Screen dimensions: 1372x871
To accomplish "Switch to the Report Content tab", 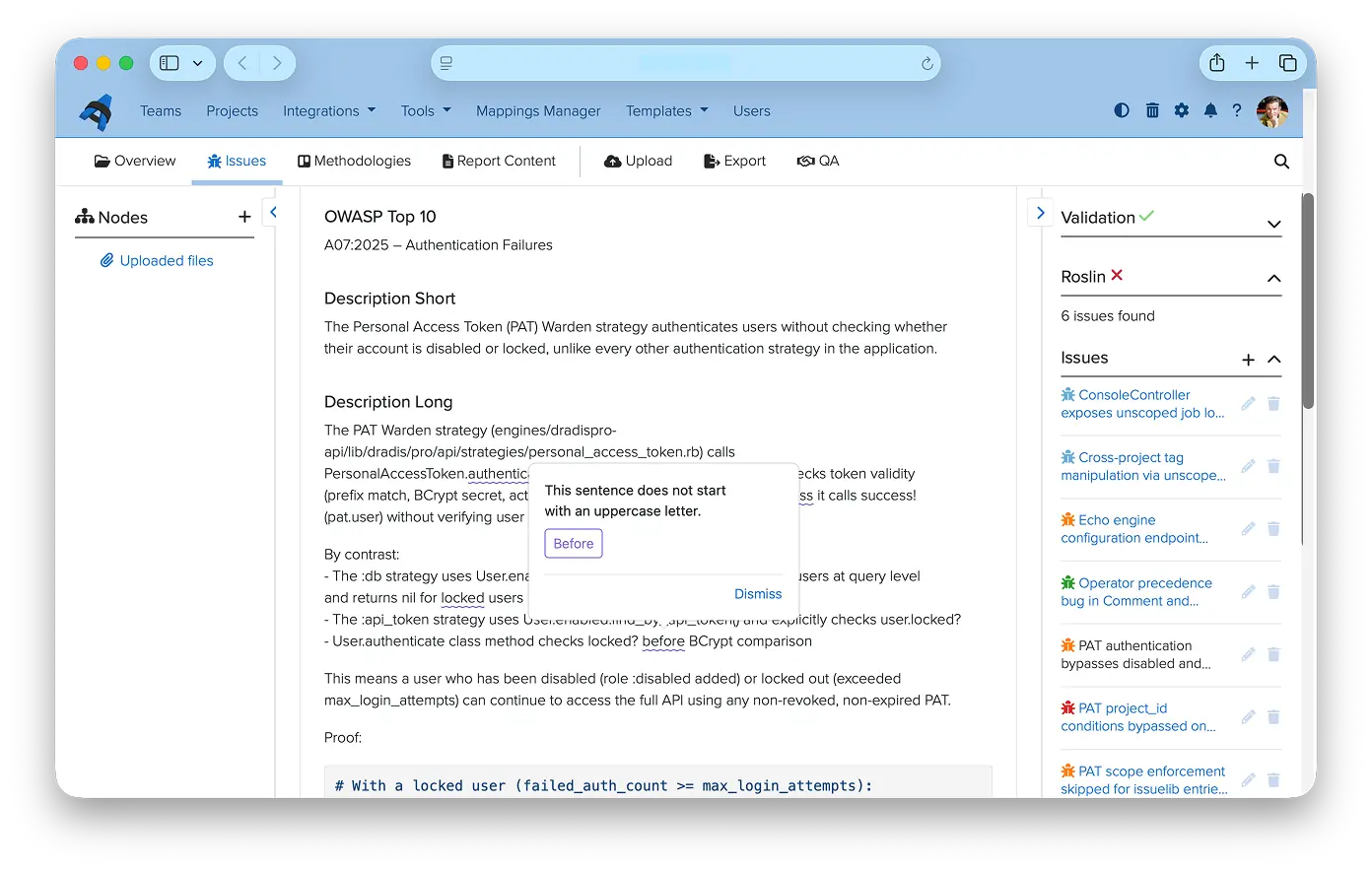I will pyautogui.click(x=499, y=161).
